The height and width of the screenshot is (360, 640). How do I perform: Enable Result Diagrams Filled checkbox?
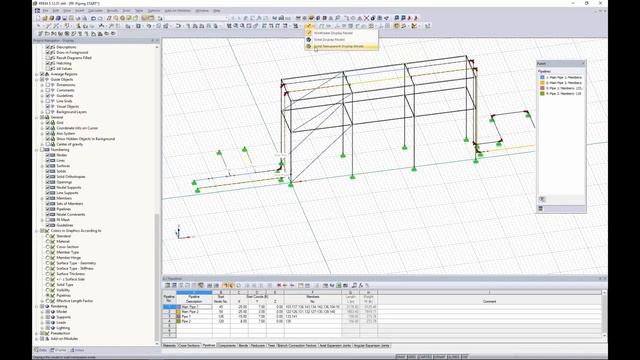pyautogui.click(x=47, y=58)
